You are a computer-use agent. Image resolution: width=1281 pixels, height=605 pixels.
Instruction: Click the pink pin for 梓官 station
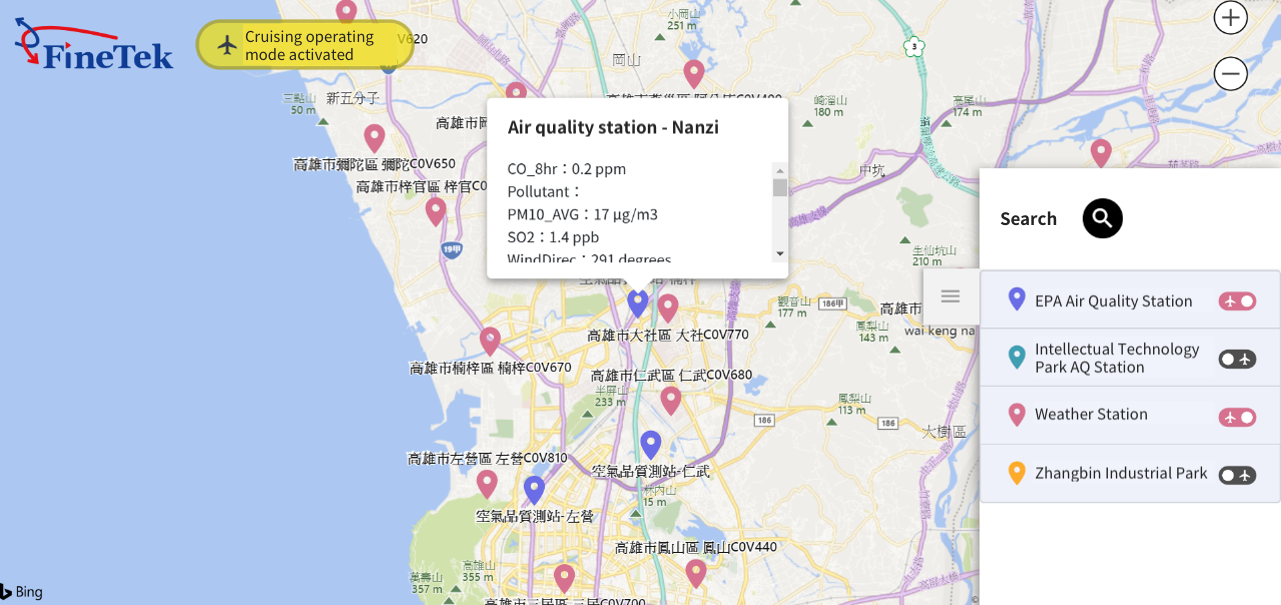[x=436, y=211]
